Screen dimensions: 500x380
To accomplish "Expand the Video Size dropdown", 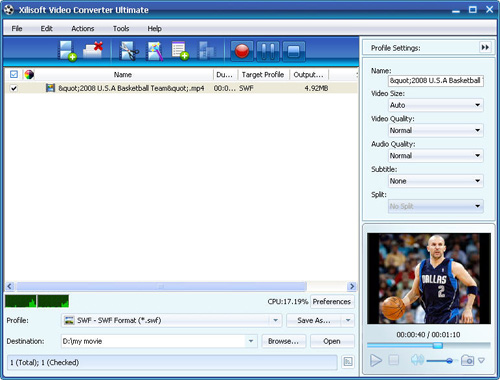I will 477,105.
